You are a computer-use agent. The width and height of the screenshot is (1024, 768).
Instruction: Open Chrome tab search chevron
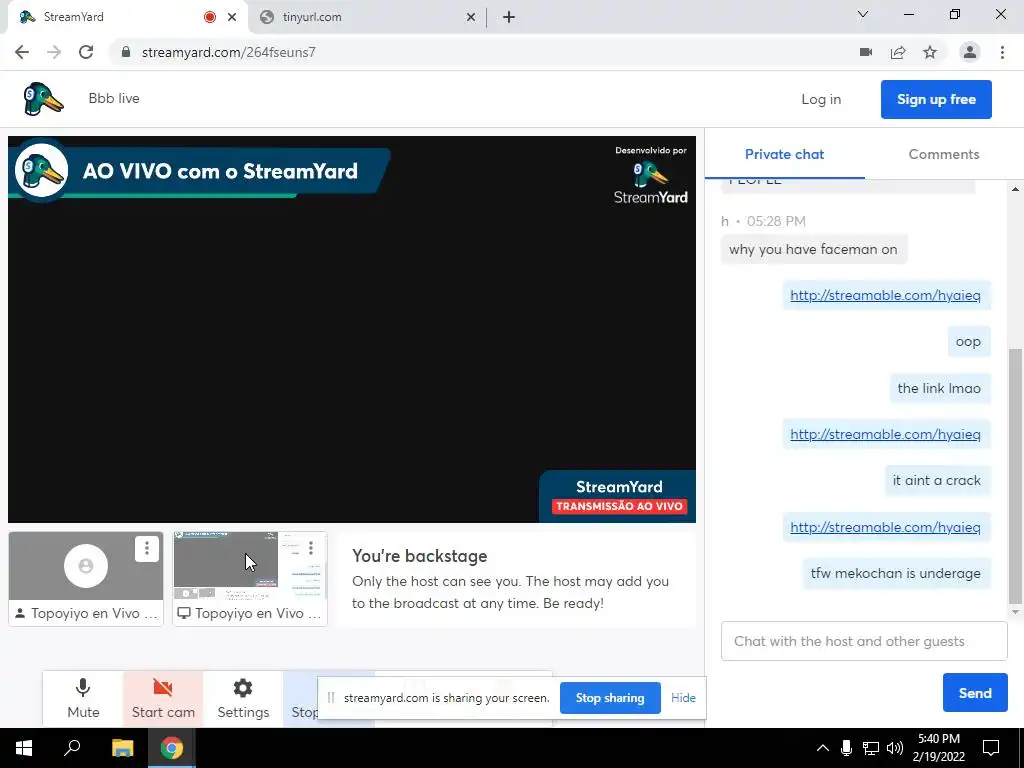tap(863, 14)
